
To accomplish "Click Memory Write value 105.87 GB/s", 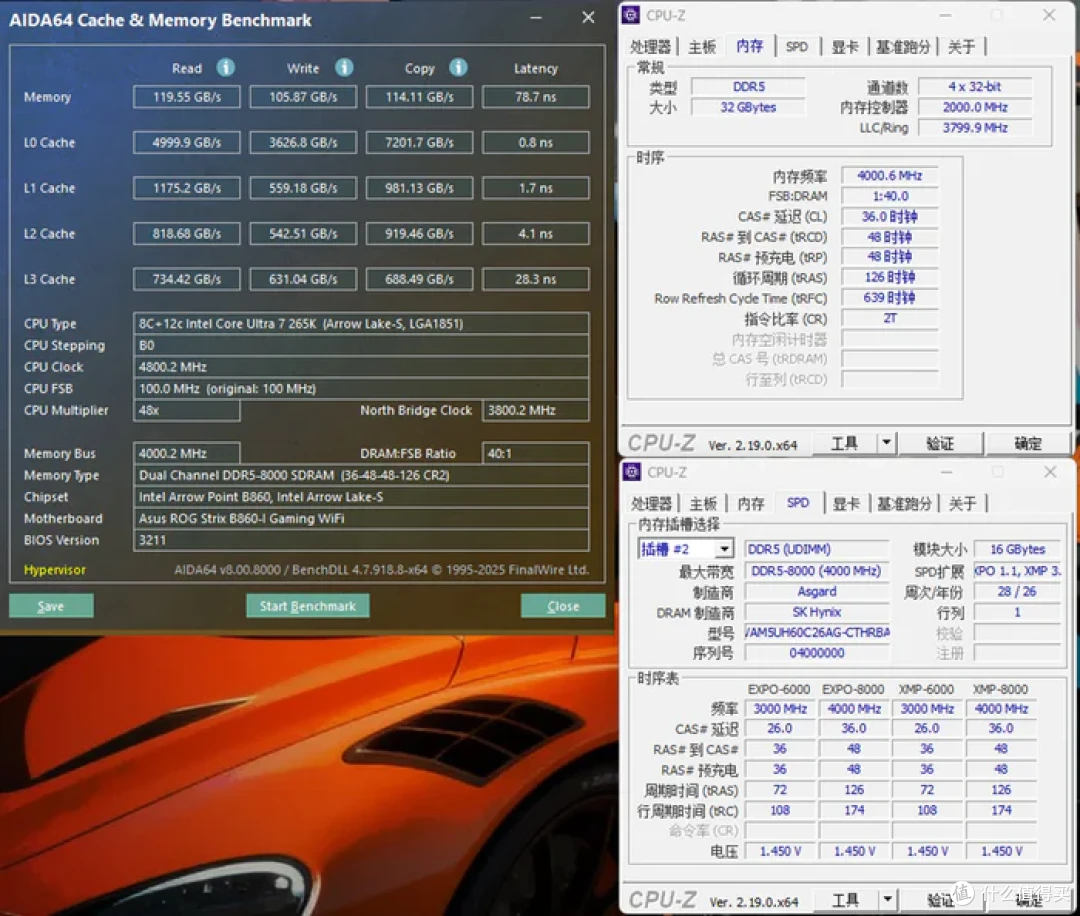I will [x=303, y=97].
